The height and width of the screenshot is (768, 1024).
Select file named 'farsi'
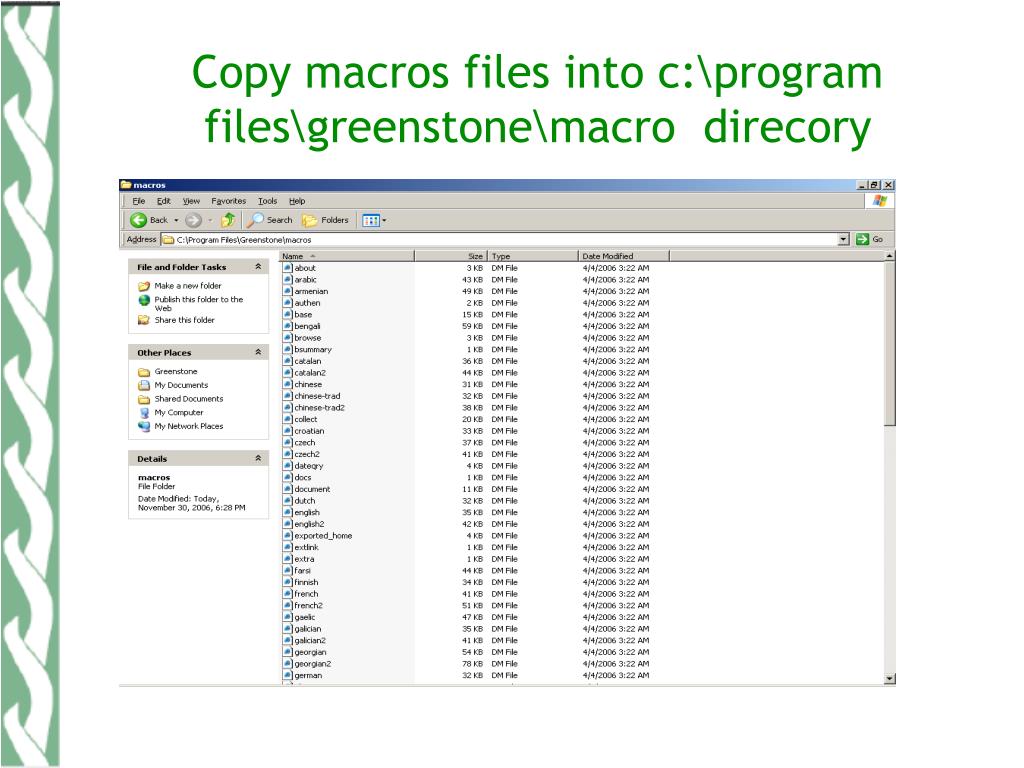[302, 571]
